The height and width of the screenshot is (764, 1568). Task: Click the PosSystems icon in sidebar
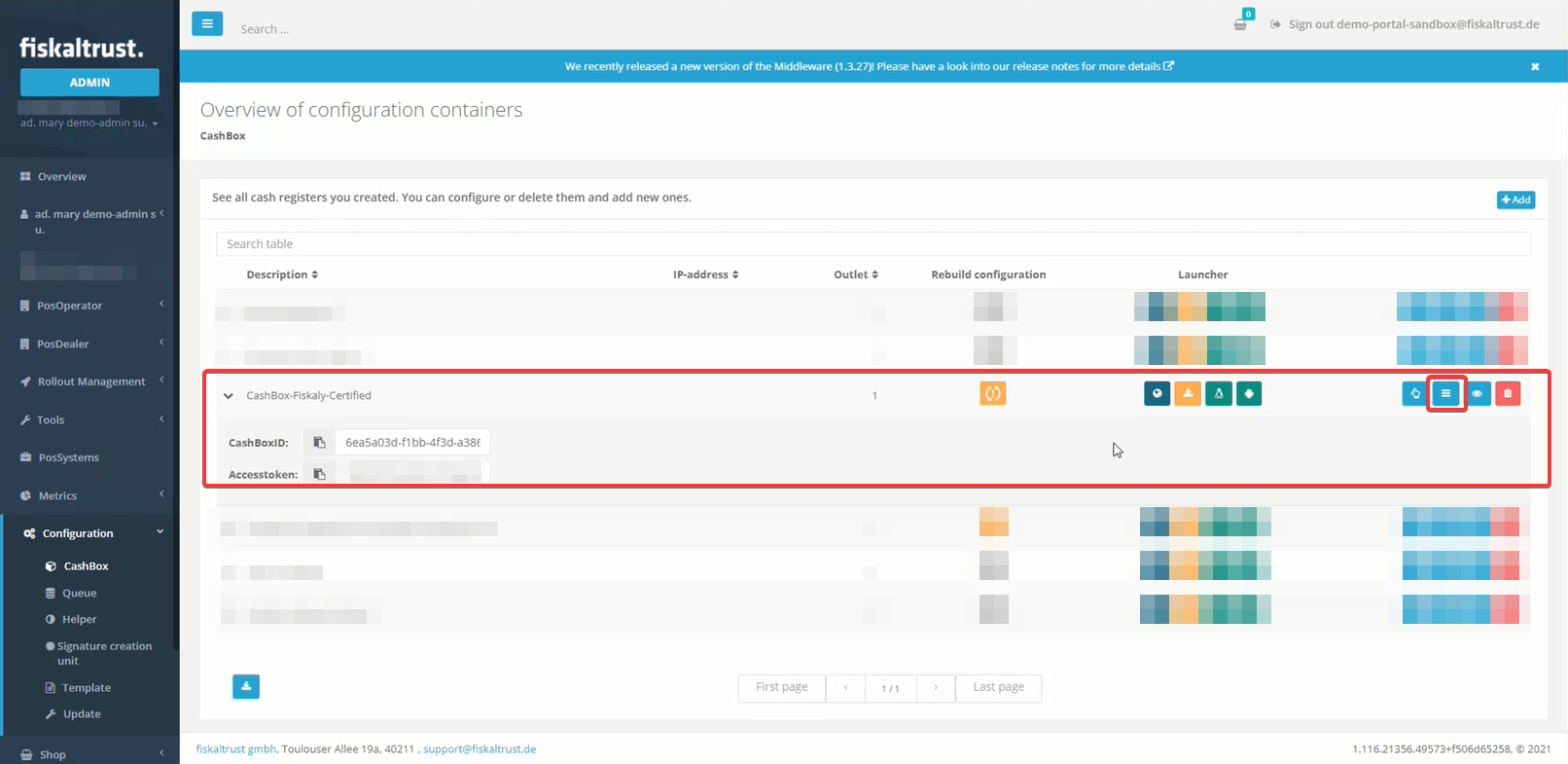coord(26,457)
